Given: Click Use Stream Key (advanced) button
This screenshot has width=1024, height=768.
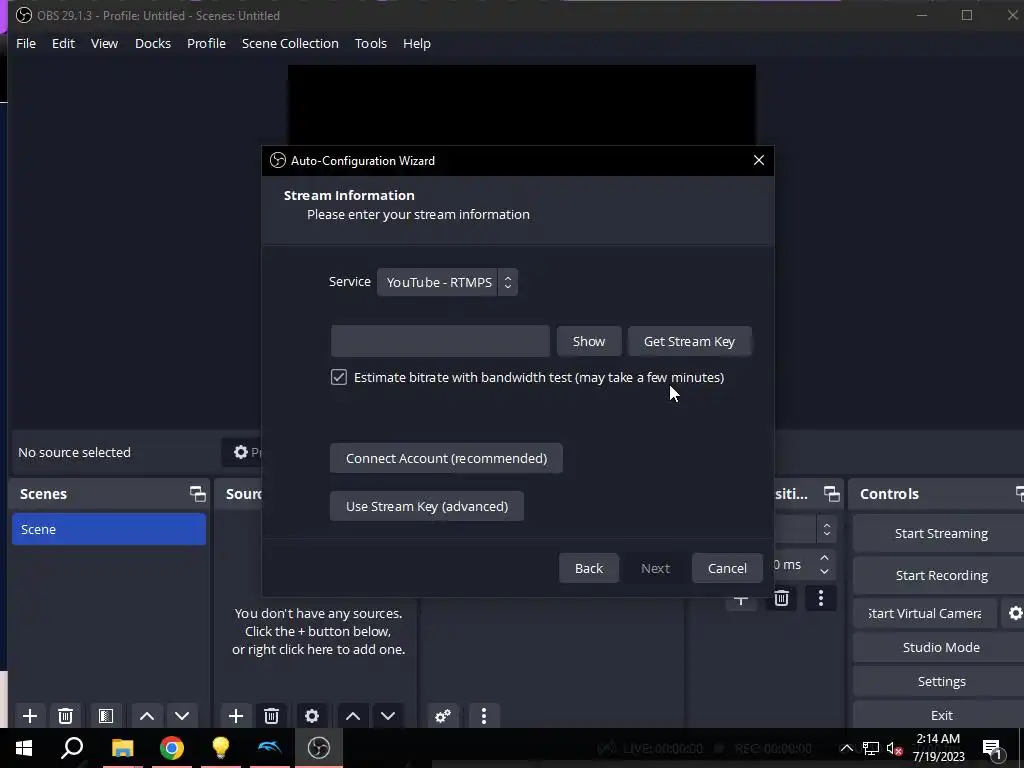Looking at the screenshot, I should [426, 507].
